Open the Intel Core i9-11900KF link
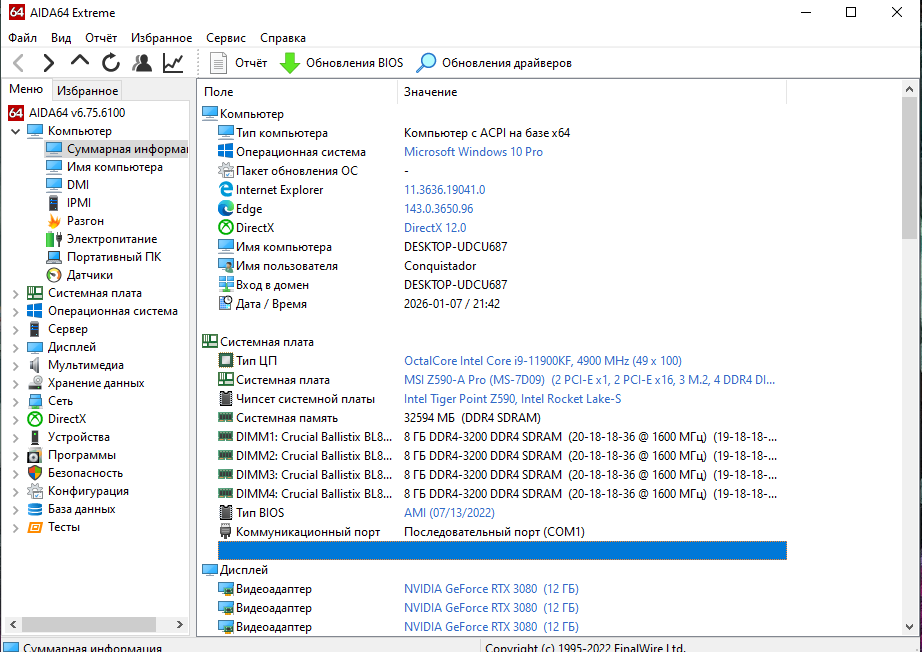This screenshot has height=652, width=922. (x=542, y=360)
